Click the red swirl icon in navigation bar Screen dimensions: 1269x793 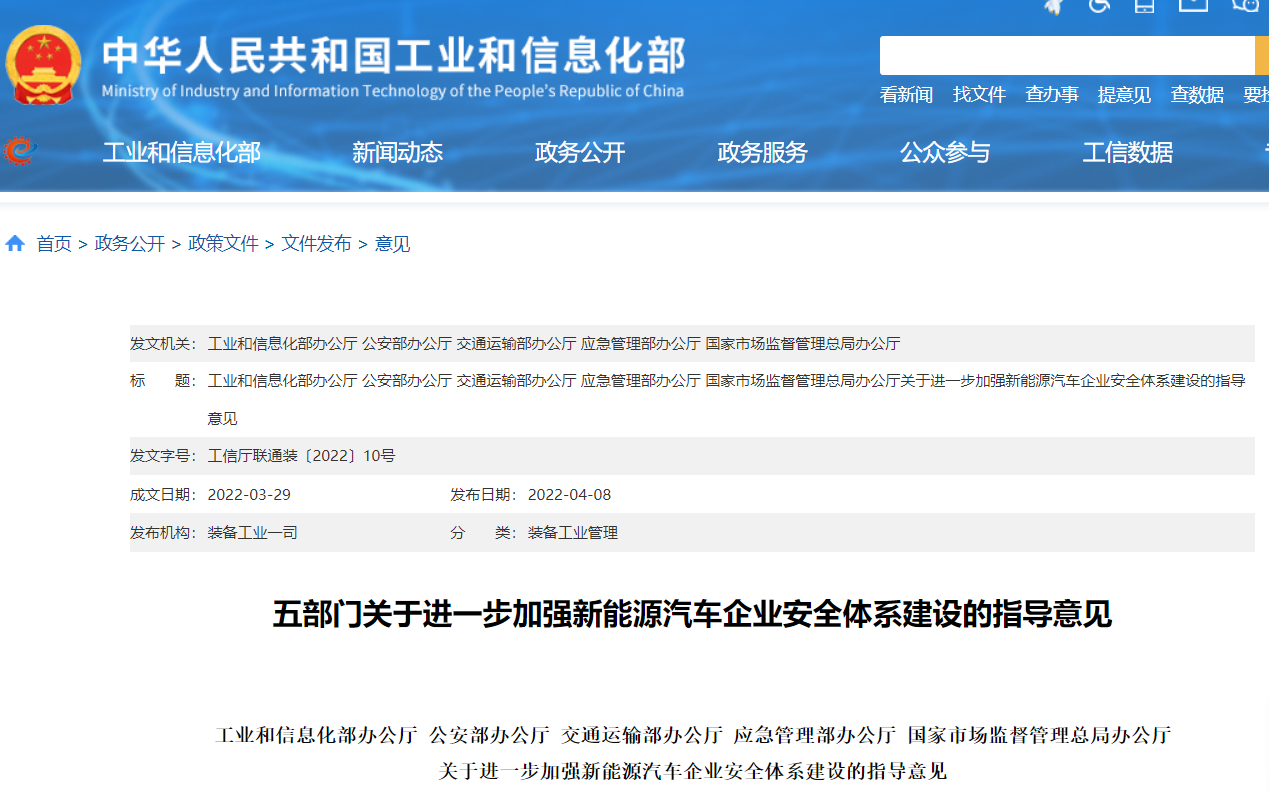click(20, 152)
